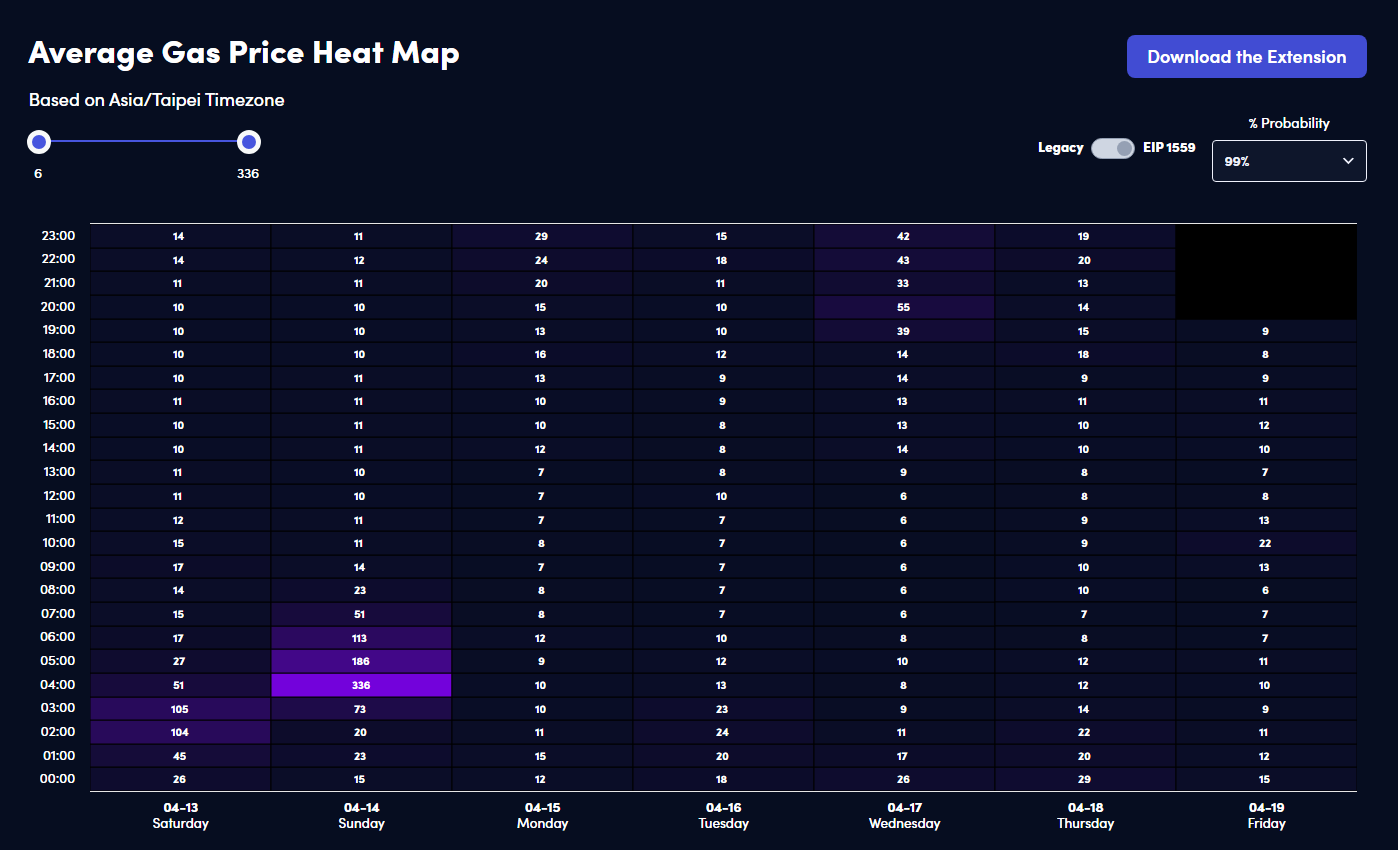Click the empty black Friday cell at 22:00
Image resolution: width=1398 pixels, height=850 pixels.
(x=1265, y=260)
